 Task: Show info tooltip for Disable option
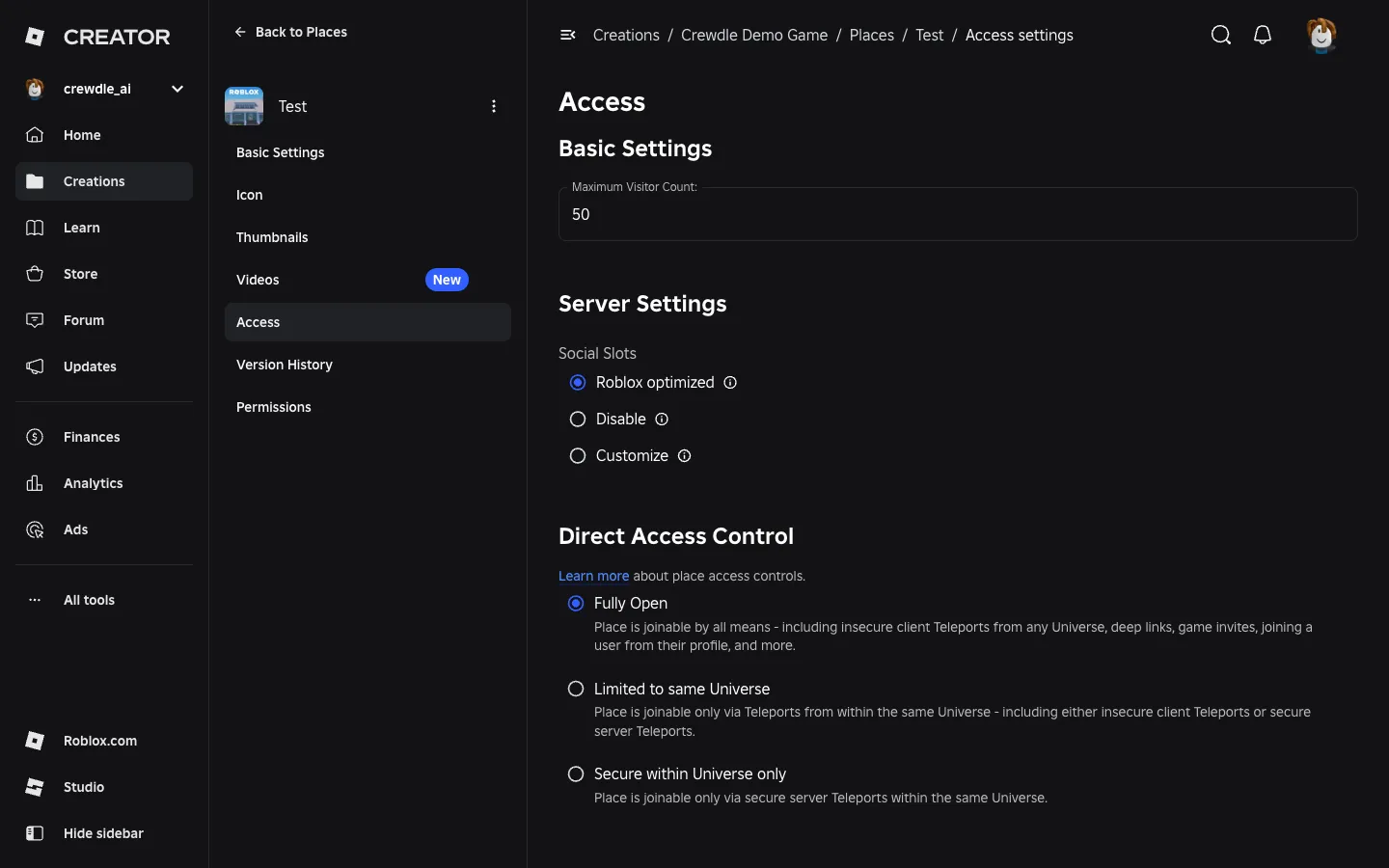click(662, 420)
